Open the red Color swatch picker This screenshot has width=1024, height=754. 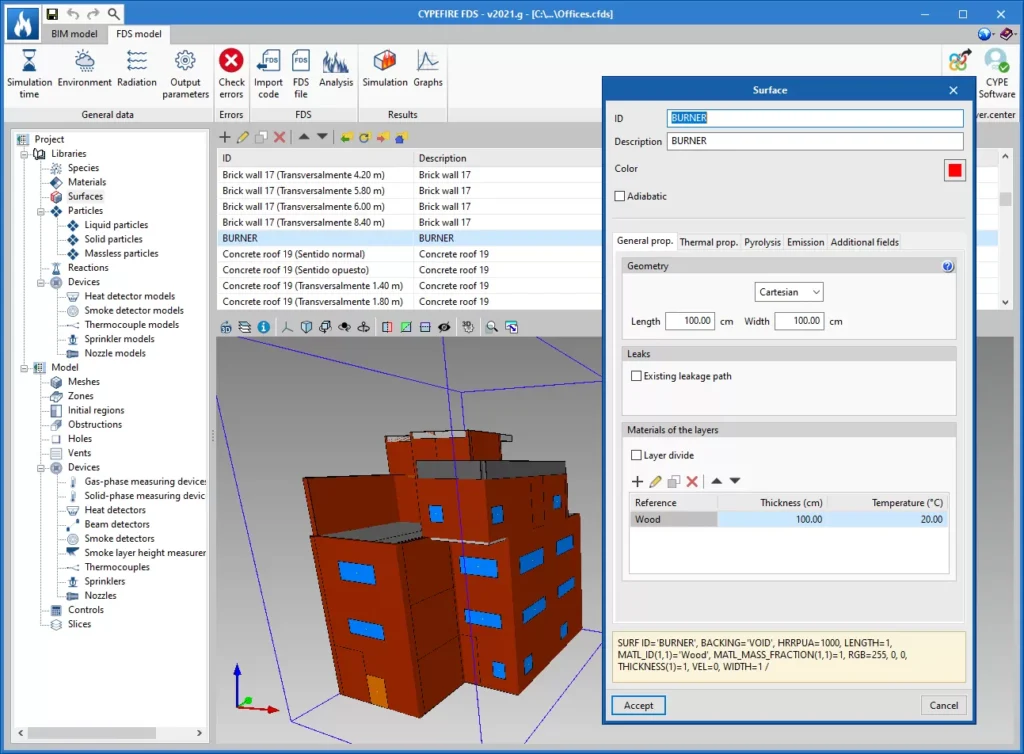(x=954, y=170)
